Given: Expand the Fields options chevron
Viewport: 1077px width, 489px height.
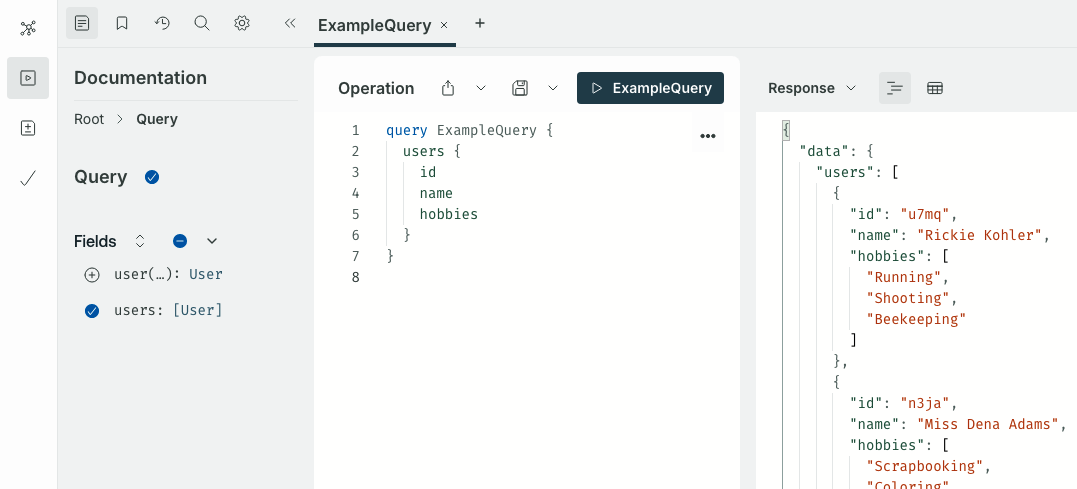Looking at the screenshot, I should [x=212, y=241].
